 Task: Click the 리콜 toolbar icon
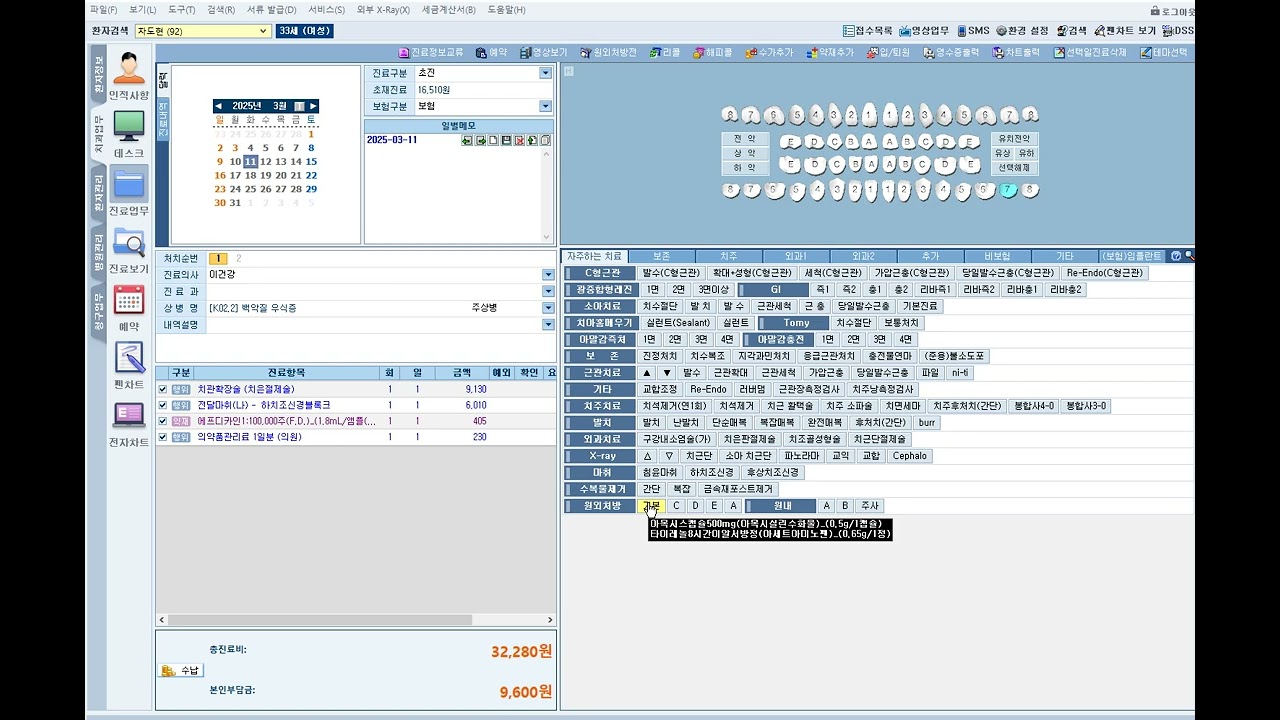pos(664,52)
